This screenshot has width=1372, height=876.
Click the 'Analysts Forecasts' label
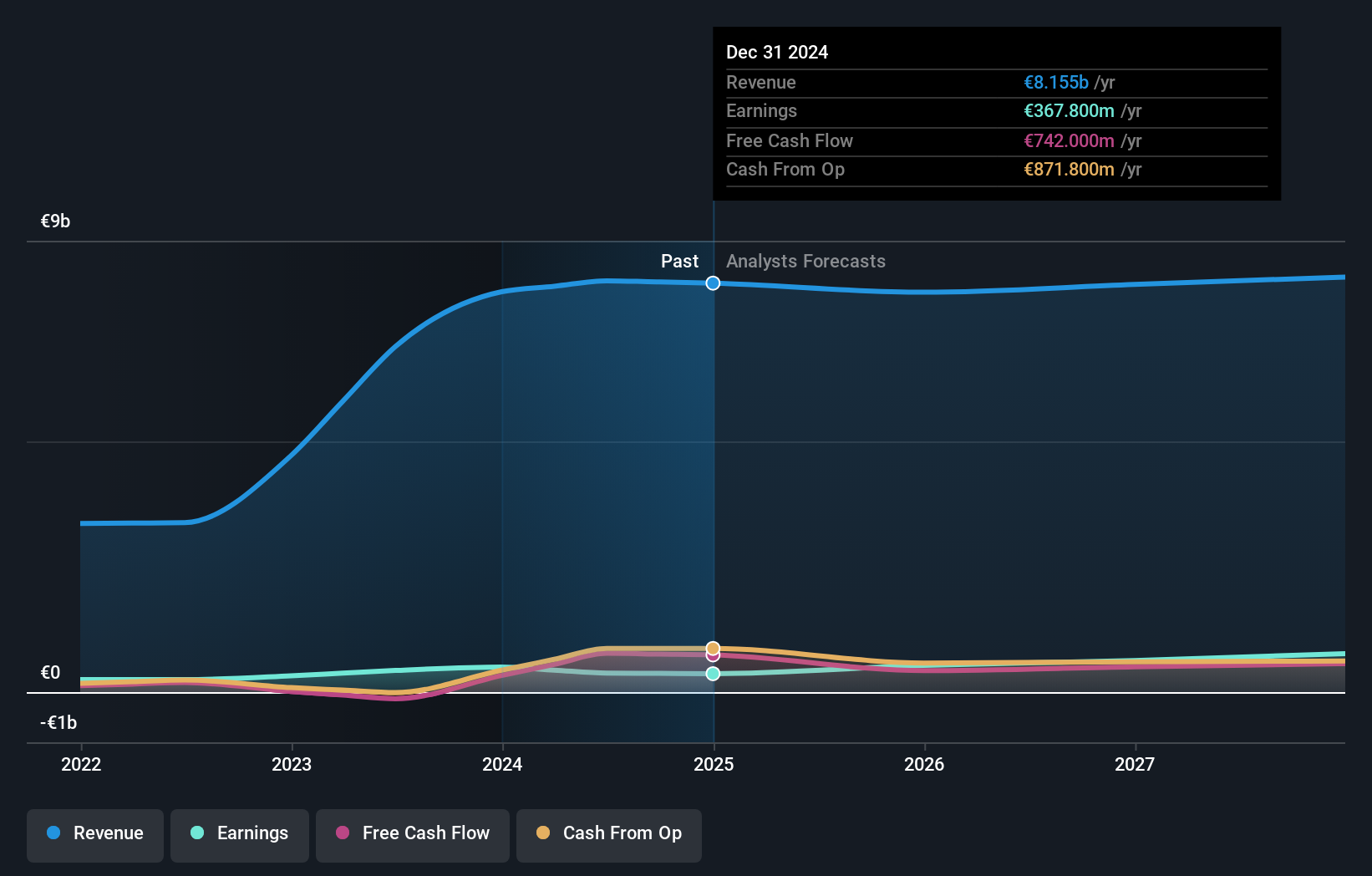[x=805, y=261]
